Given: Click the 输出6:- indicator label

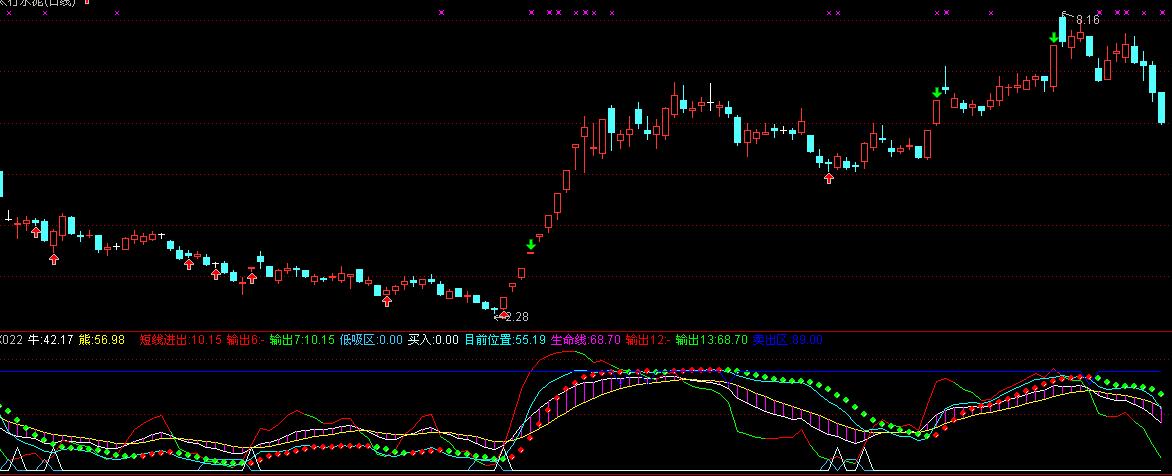Looking at the screenshot, I should click(x=245, y=340).
